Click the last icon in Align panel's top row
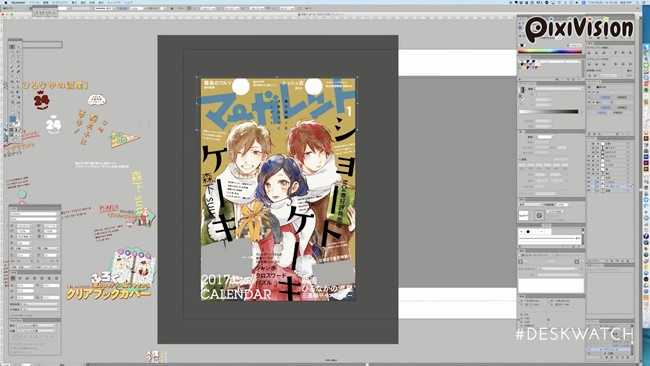The width and height of the screenshot is (650, 366). point(630,53)
